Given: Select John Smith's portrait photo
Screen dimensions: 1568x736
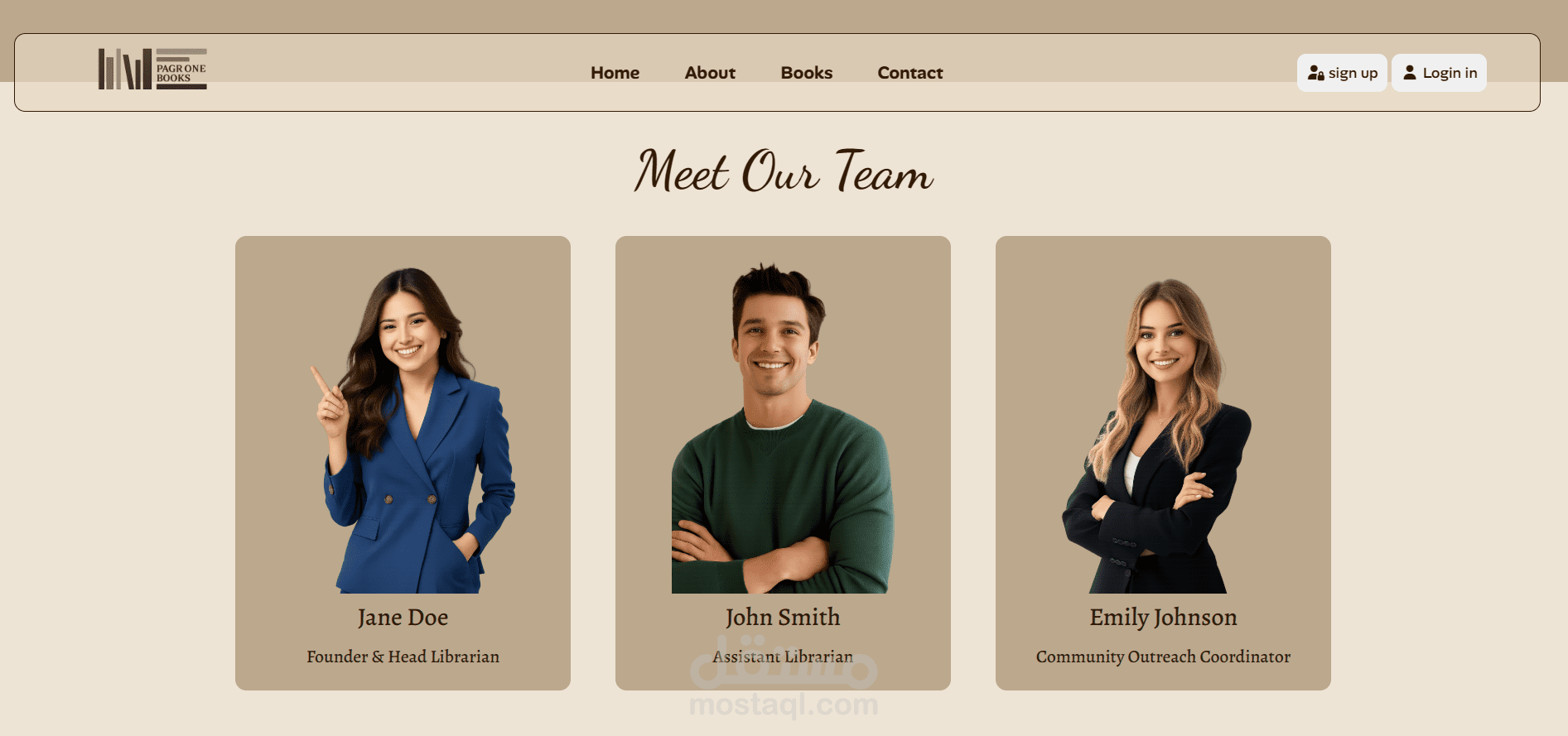Looking at the screenshot, I should coord(783,428).
